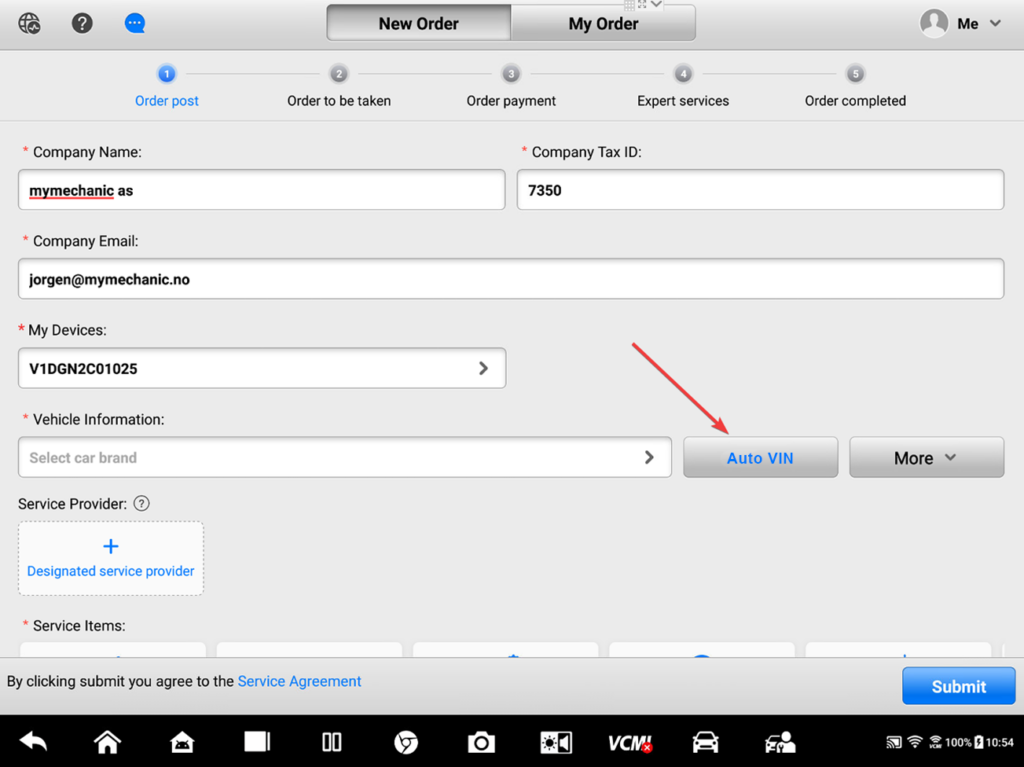1024x767 pixels.
Task: Switch to the My Order tab
Action: (x=603, y=24)
